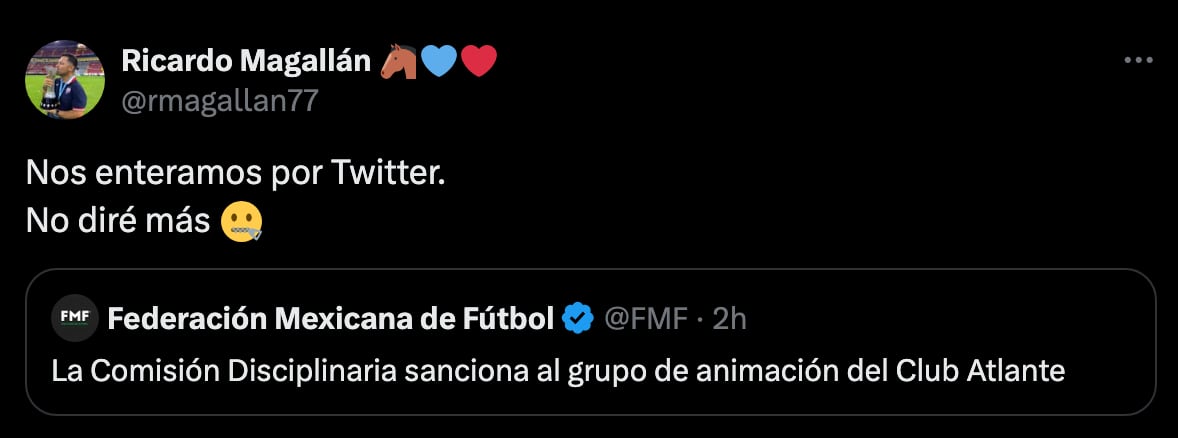Open the 2h timestamp of quoted tweet
Viewport: 1178px width, 438px height.
tap(730, 319)
